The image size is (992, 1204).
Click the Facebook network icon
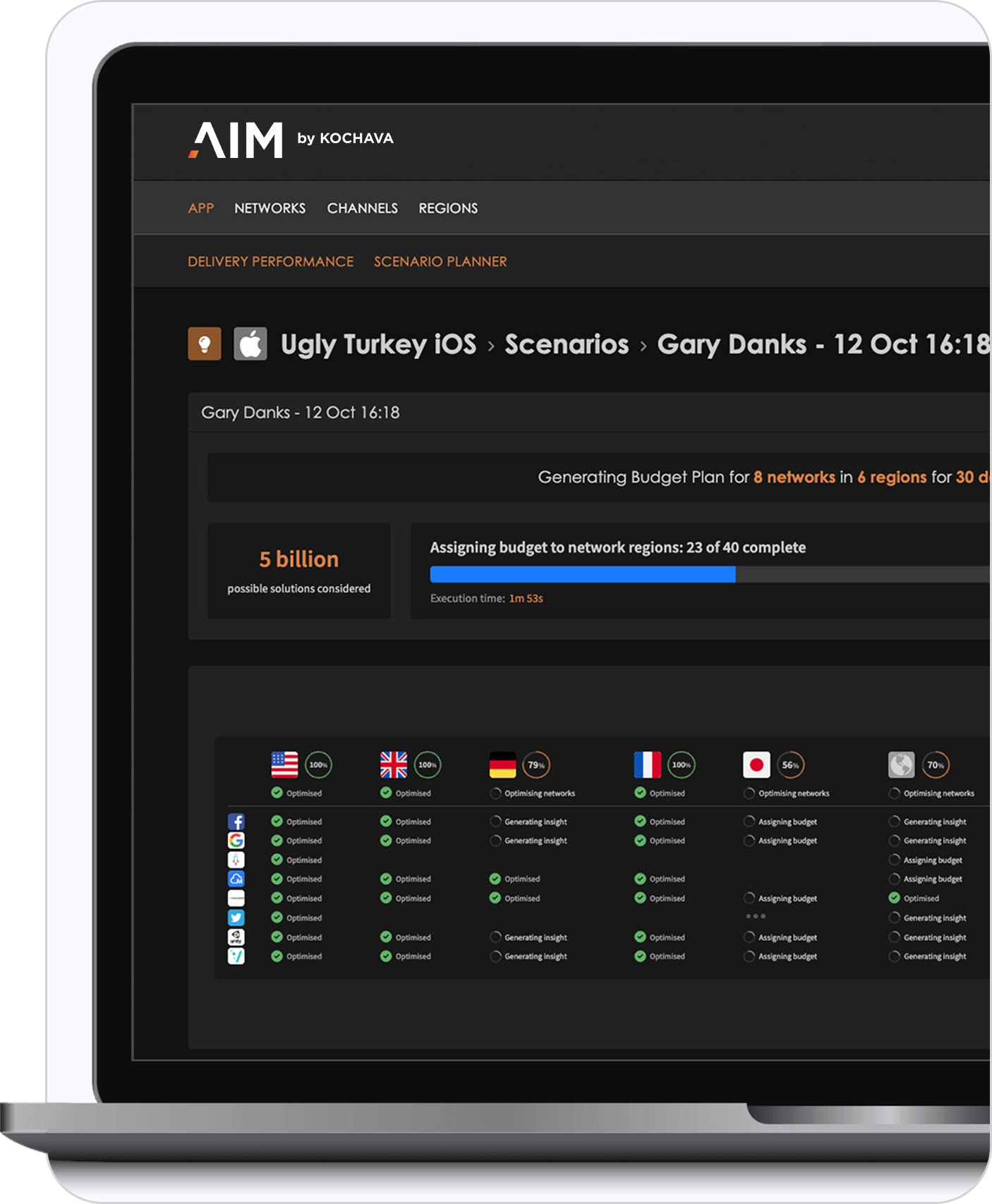(236, 822)
